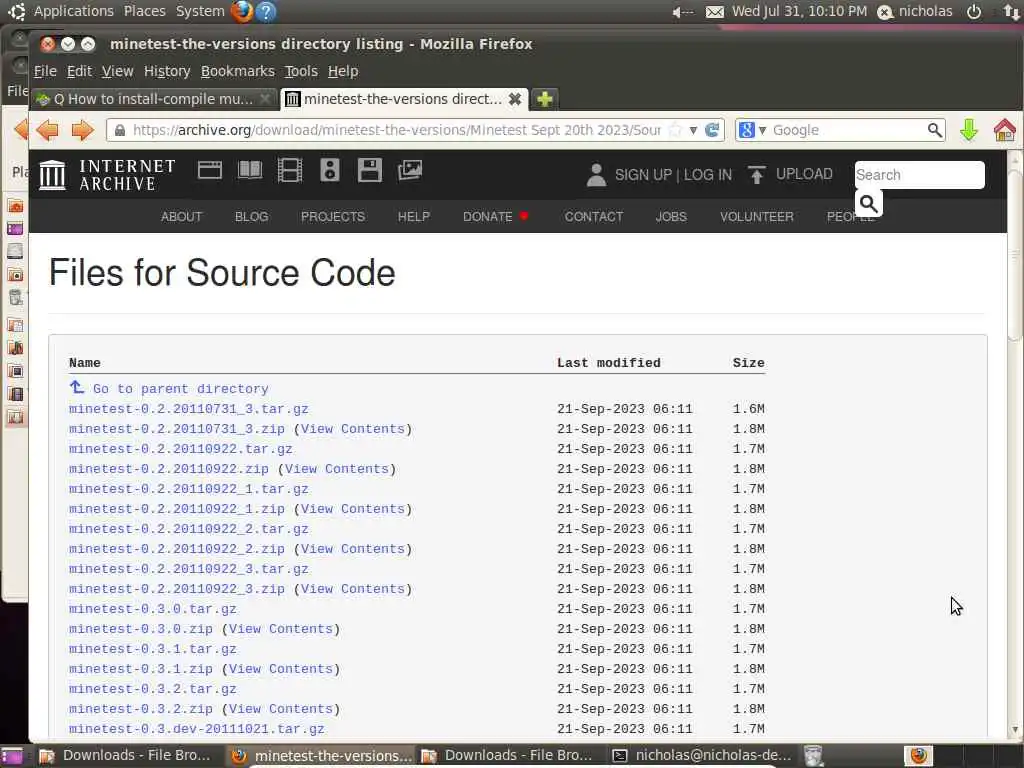Click the archive search magnifier button
This screenshot has height=768, width=1024.
pyautogui.click(x=869, y=204)
